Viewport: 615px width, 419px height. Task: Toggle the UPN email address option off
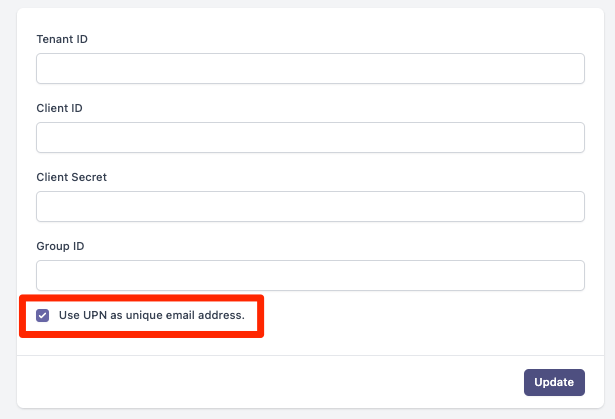tap(42, 315)
